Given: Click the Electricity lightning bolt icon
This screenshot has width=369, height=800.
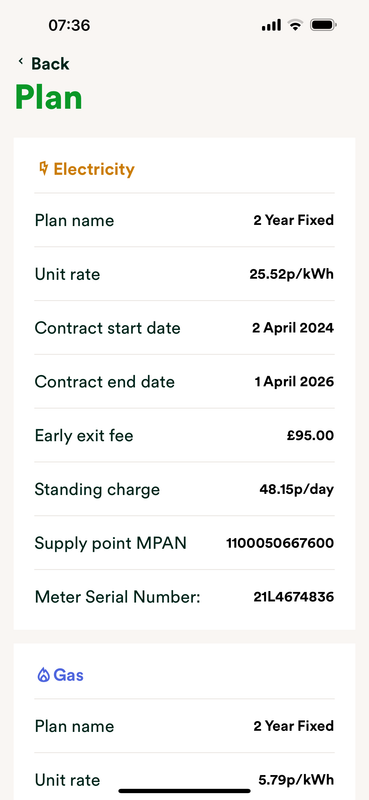Looking at the screenshot, I should tap(44, 168).
